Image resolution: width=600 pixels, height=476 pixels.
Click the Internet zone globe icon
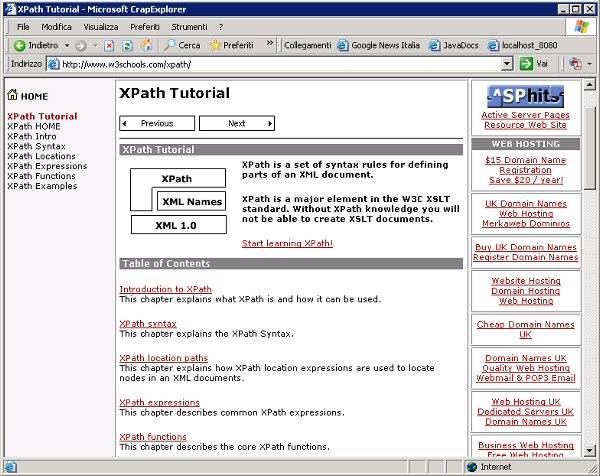tap(472, 467)
